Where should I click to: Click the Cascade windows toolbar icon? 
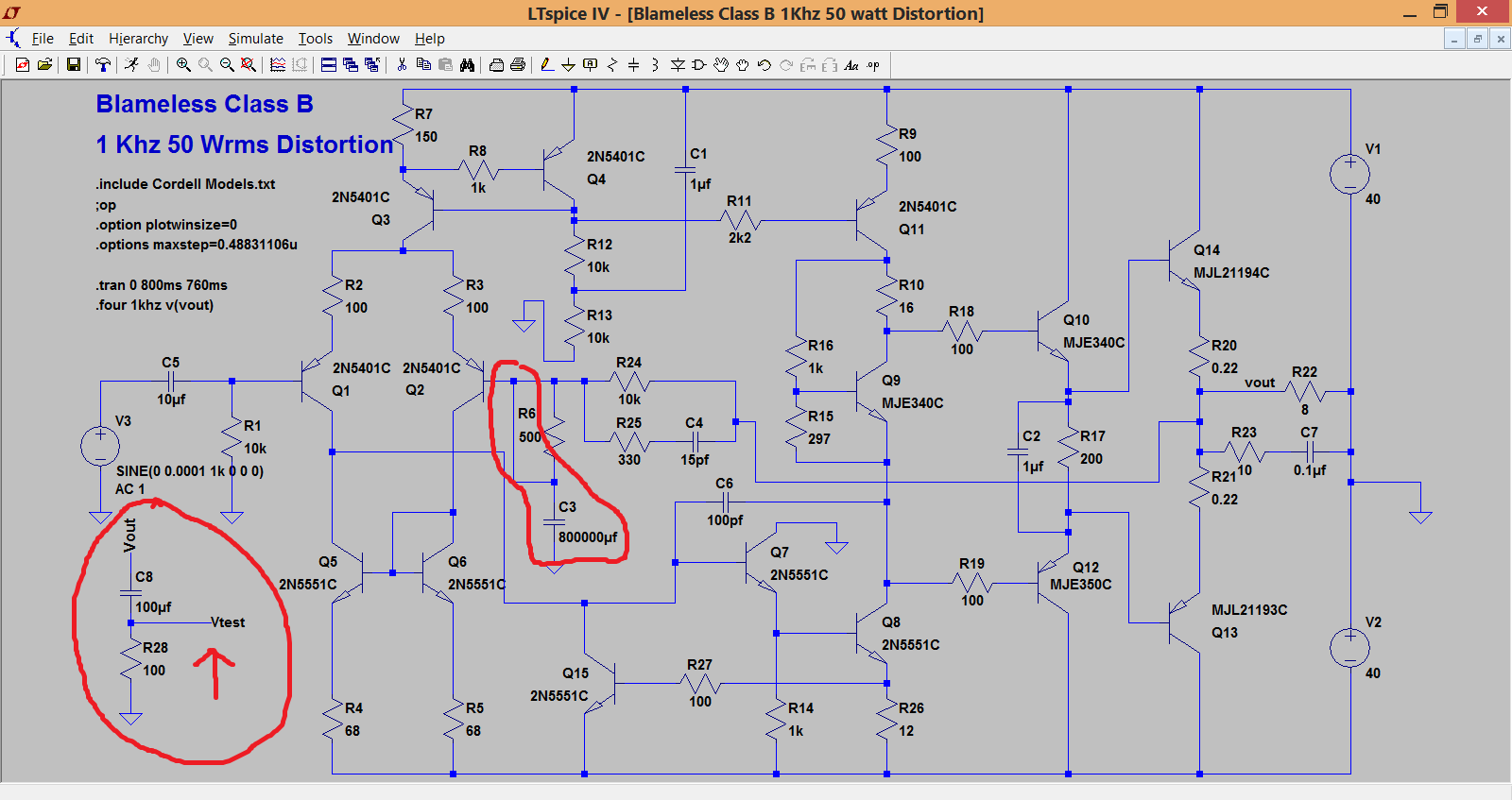pyautogui.click(x=351, y=65)
